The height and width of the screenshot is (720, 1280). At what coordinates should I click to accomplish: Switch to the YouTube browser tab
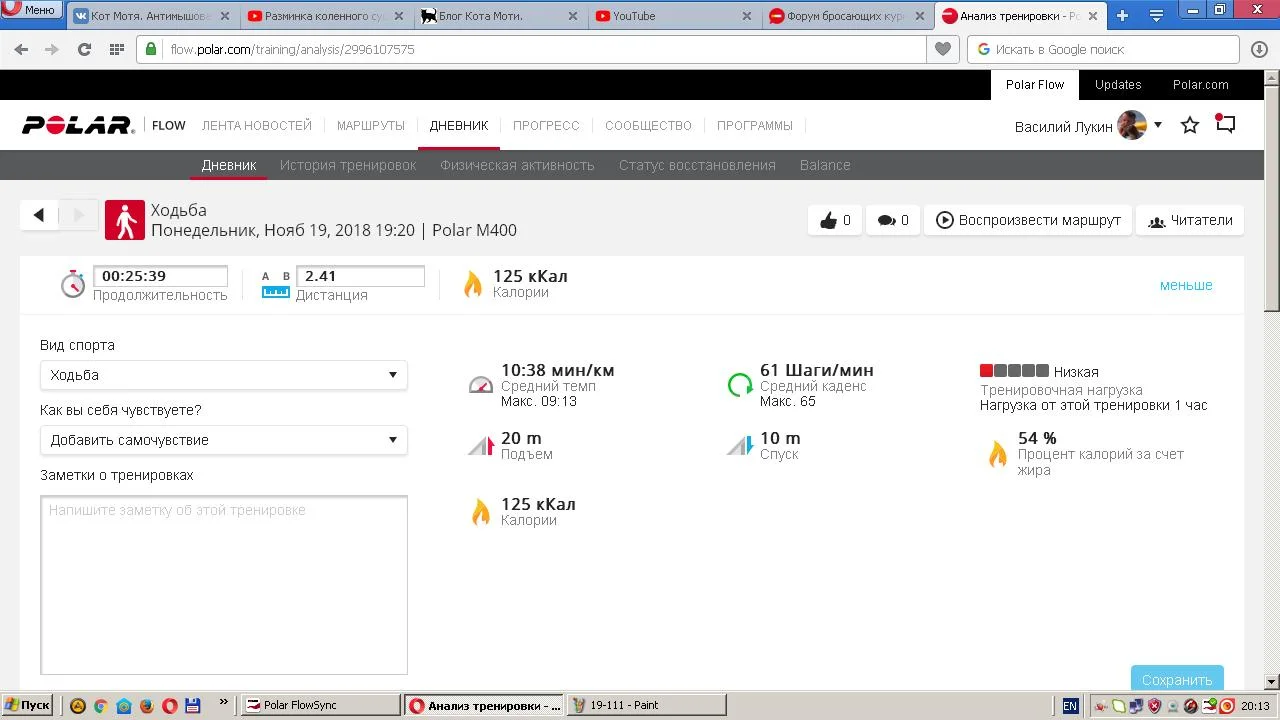(670, 16)
